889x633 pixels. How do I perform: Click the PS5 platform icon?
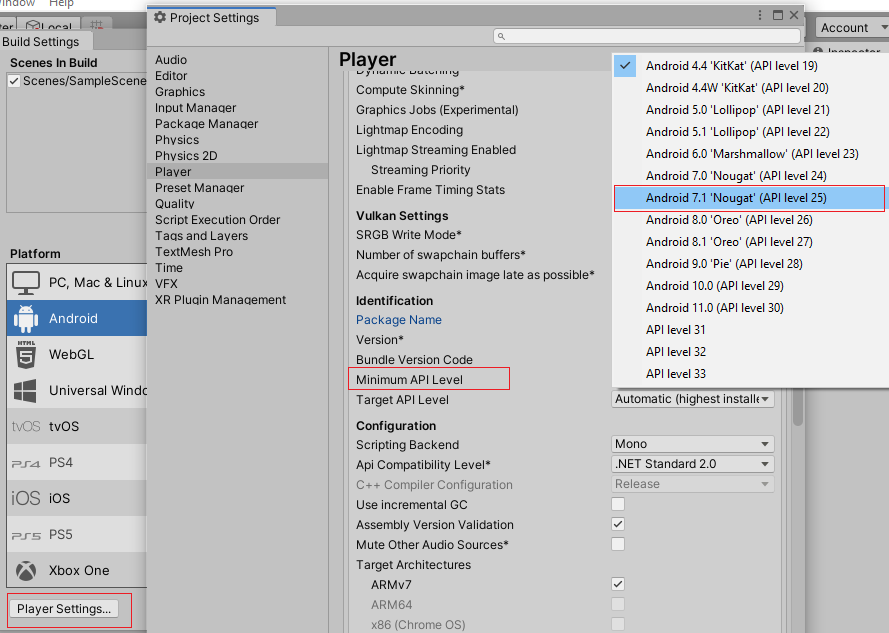pyautogui.click(x=26, y=535)
